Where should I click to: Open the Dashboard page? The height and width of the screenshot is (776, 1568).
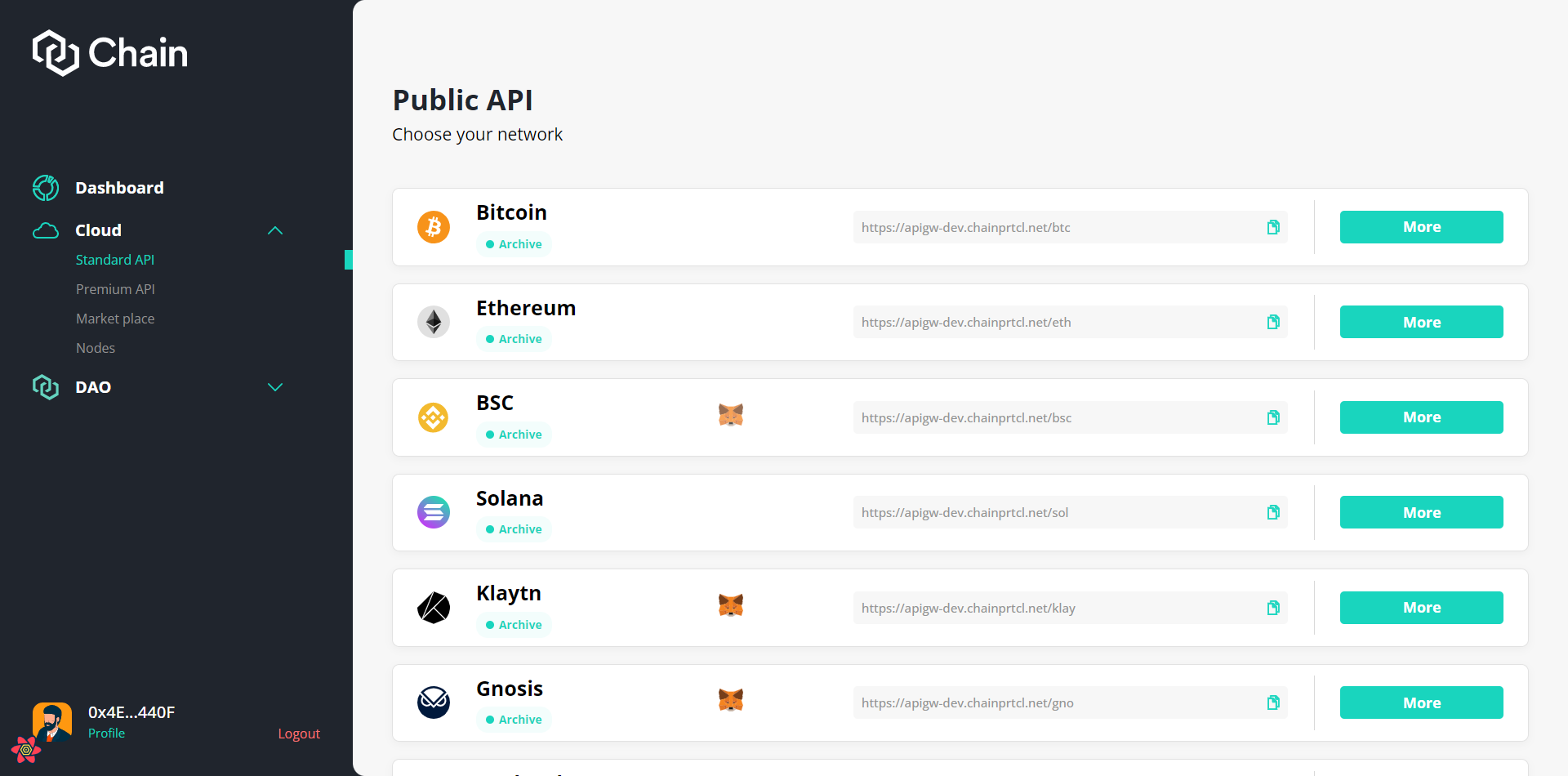pyautogui.click(x=119, y=188)
